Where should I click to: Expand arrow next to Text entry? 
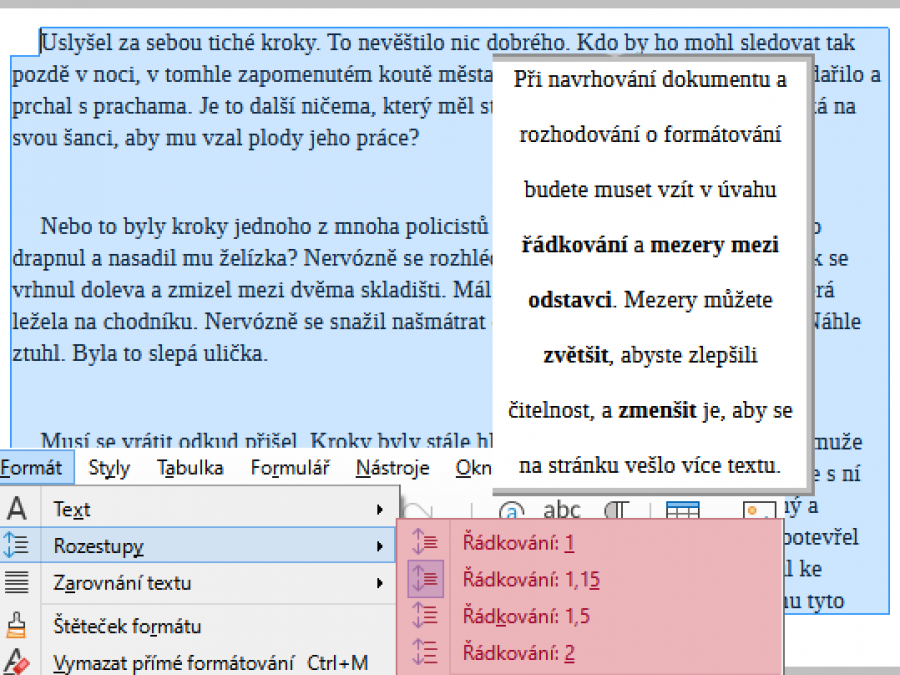click(379, 509)
